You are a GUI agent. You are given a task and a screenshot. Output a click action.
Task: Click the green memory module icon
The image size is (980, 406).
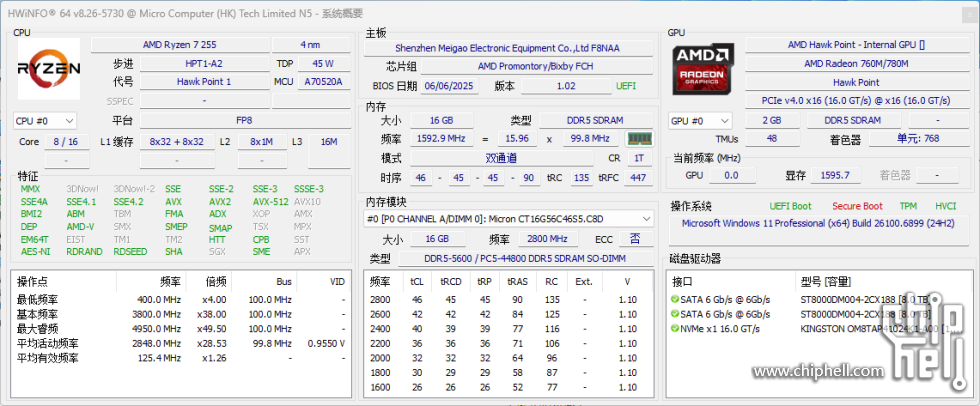click(638, 139)
